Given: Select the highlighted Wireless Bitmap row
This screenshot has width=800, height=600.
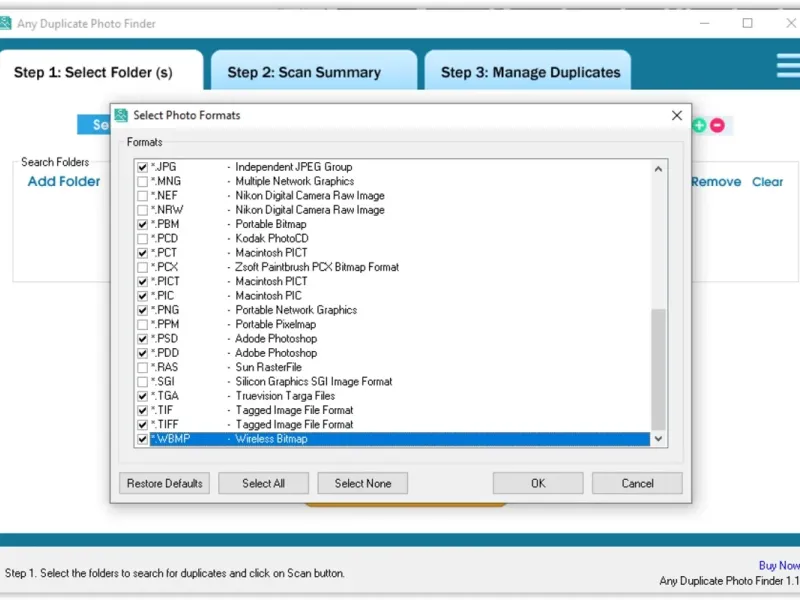Looking at the screenshot, I should 399,439.
